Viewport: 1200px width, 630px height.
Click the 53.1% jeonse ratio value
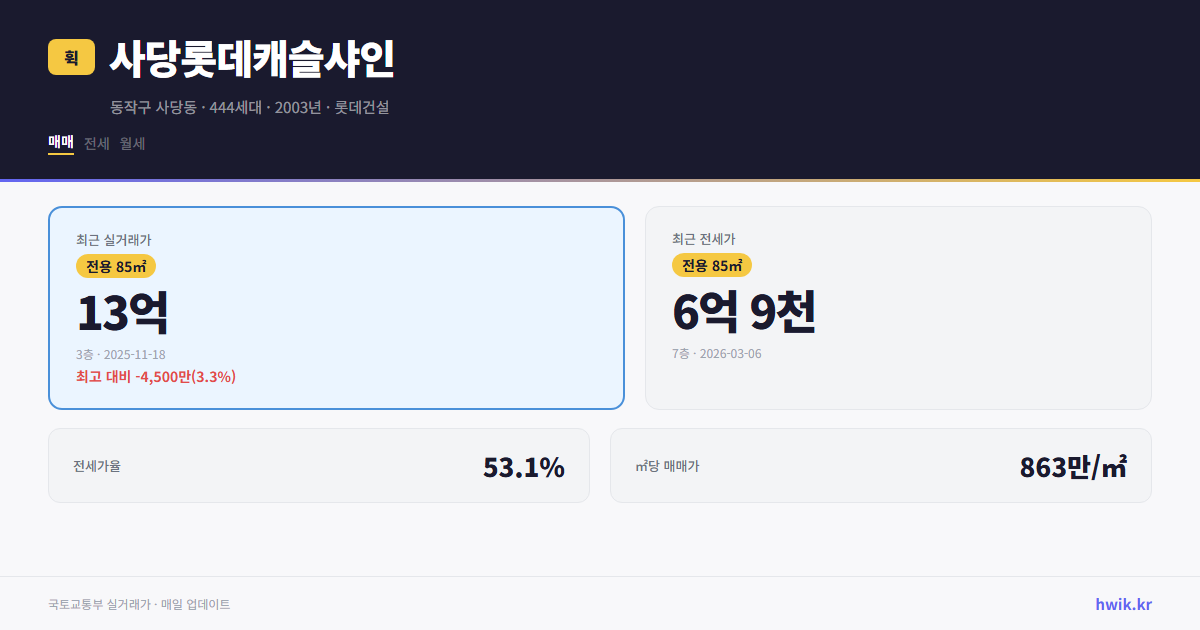pyautogui.click(x=524, y=465)
